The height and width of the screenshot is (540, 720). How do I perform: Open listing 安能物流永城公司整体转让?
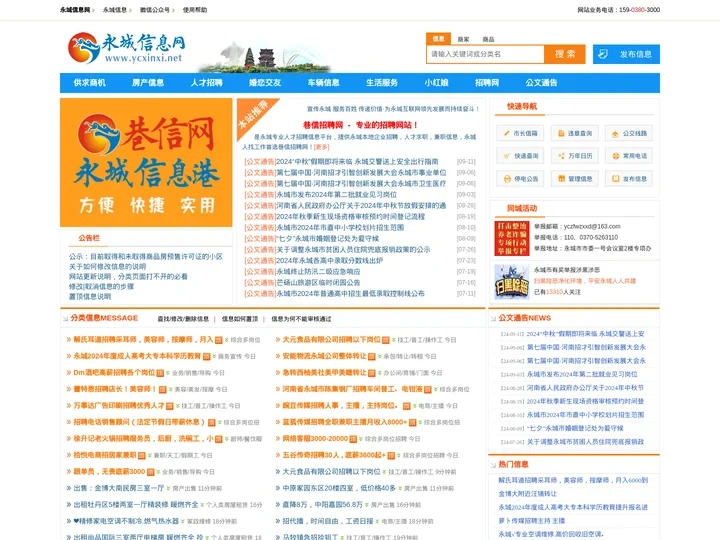(324, 356)
